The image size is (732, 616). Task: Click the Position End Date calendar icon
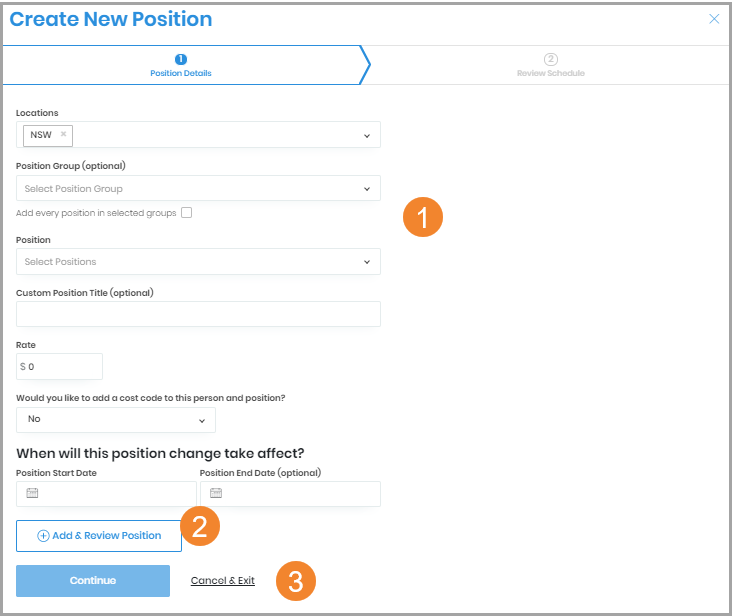point(216,493)
